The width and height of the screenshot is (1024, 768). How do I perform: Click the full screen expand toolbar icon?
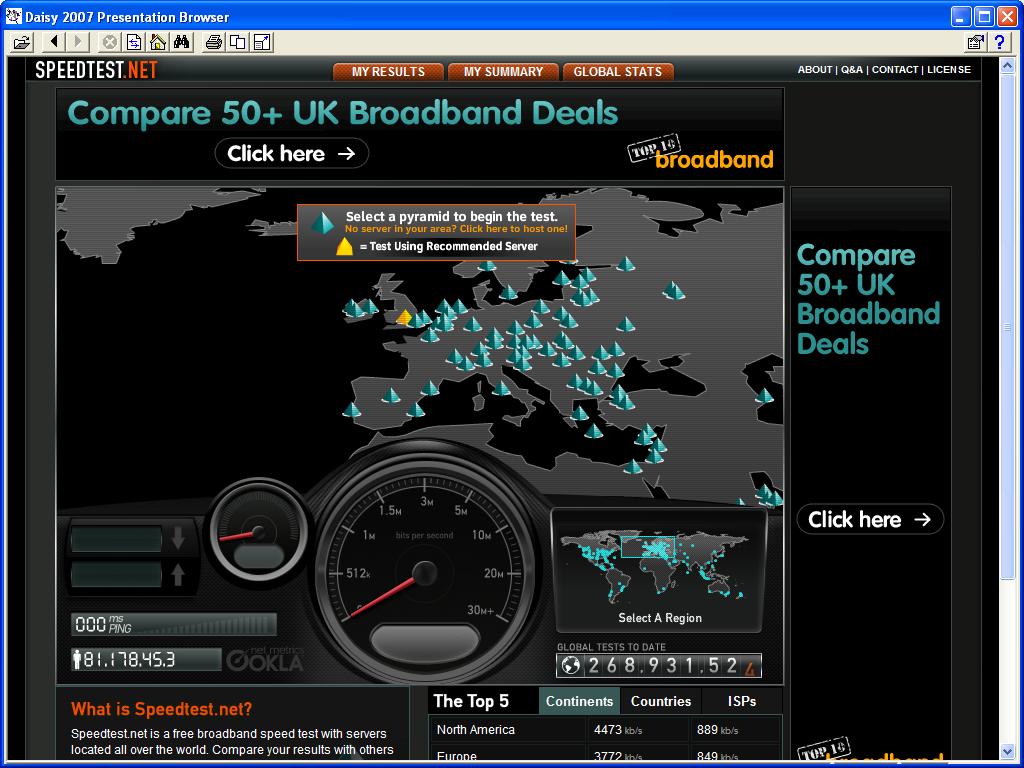click(262, 42)
